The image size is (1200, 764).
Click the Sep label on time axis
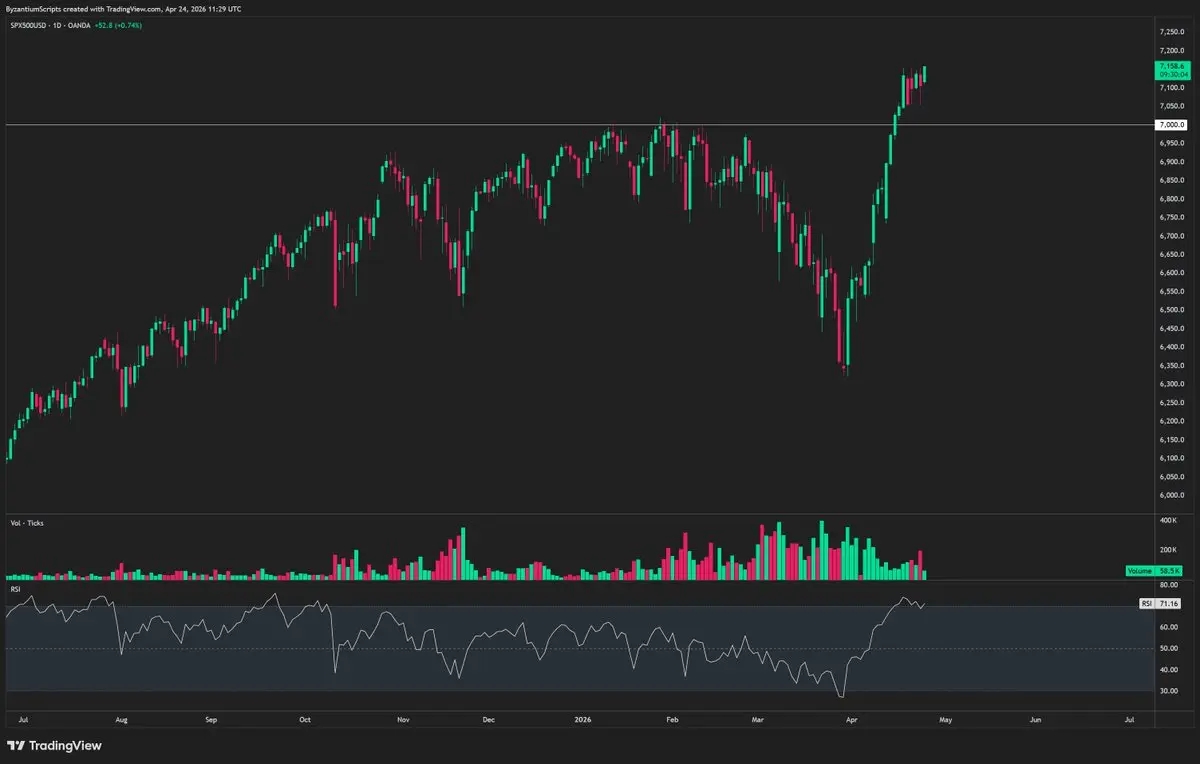(x=211, y=719)
